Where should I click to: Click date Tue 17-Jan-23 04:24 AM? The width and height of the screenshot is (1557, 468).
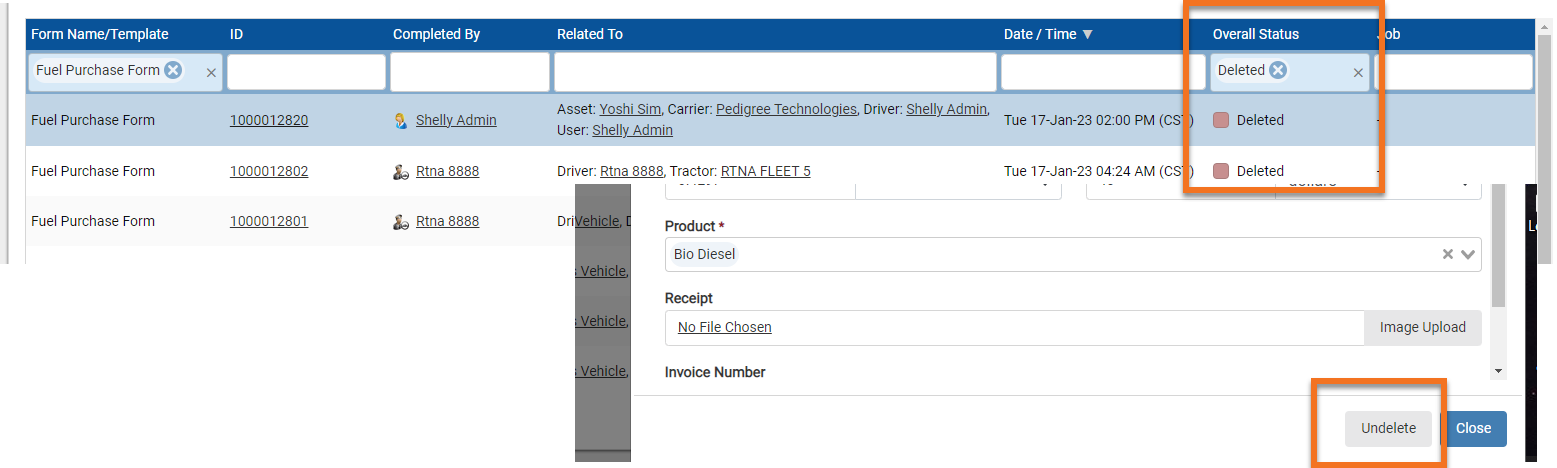click(1097, 171)
